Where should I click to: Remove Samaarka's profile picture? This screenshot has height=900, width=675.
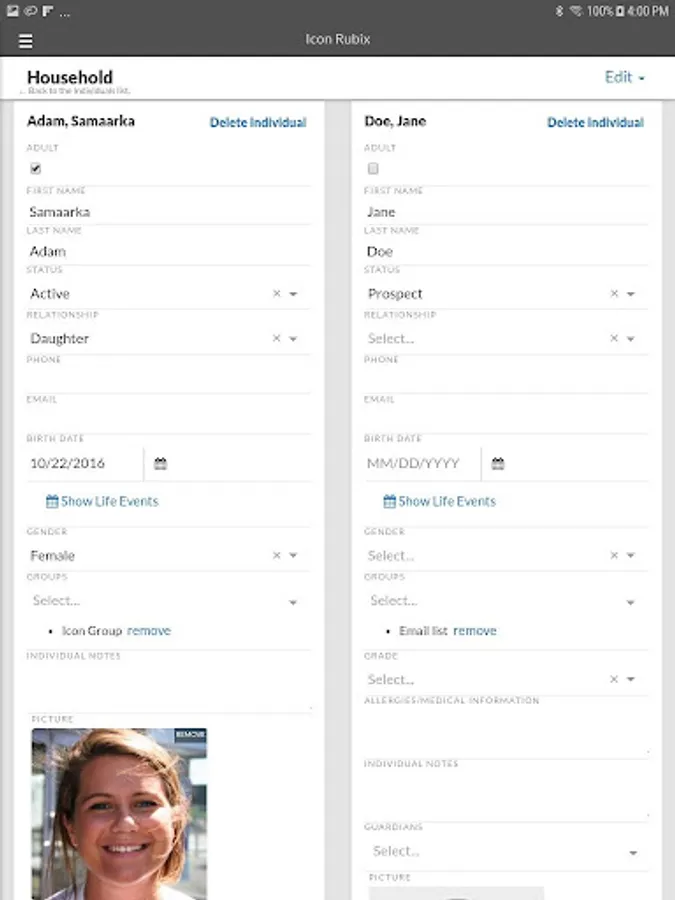click(x=190, y=735)
